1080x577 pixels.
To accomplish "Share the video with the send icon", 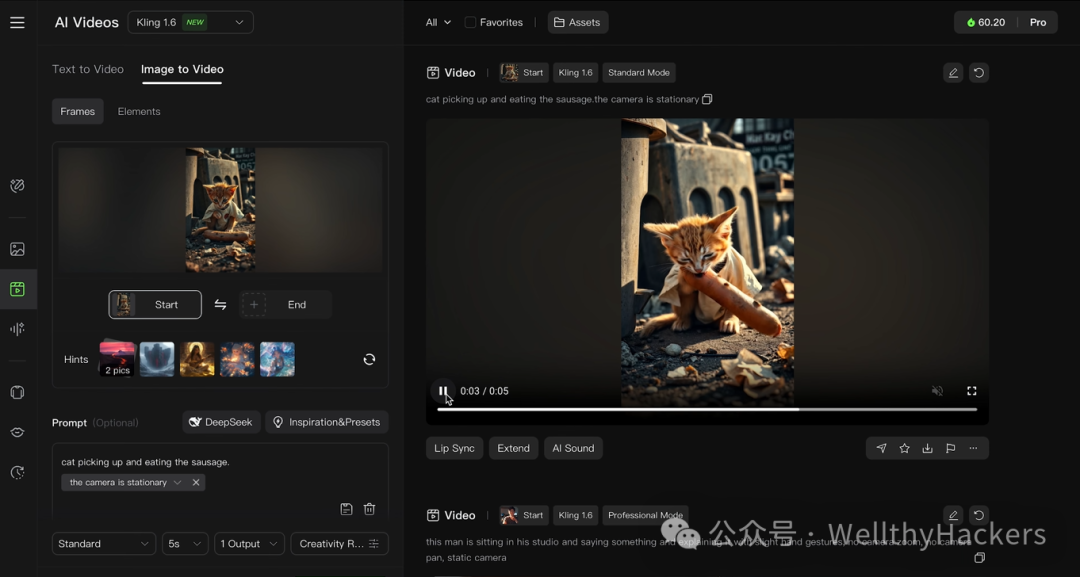I will click(x=882, y=448).
